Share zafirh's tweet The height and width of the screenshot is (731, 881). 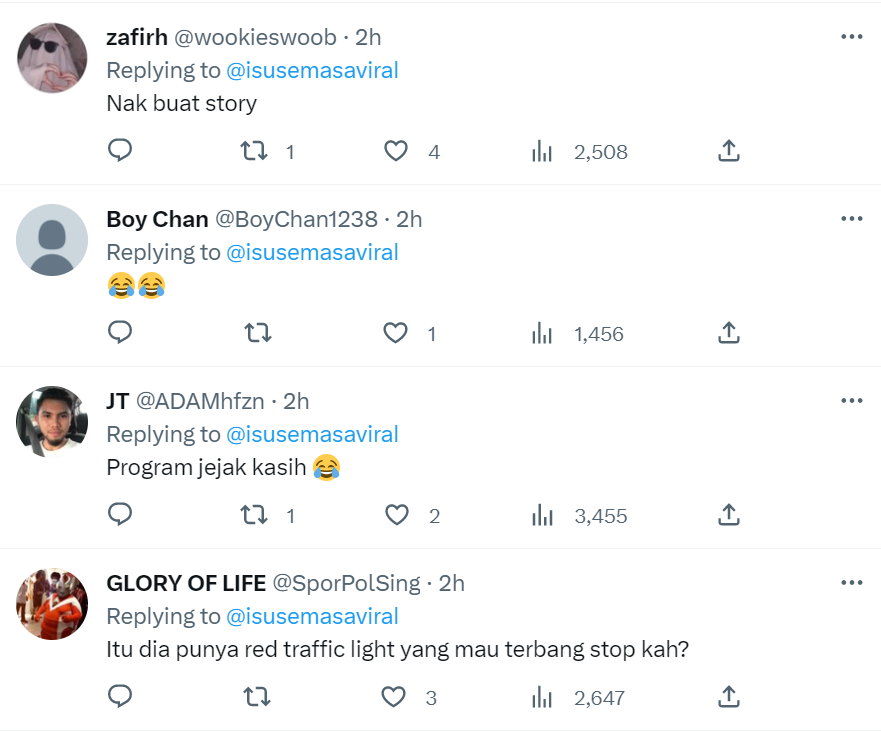(x=729, y=151)
